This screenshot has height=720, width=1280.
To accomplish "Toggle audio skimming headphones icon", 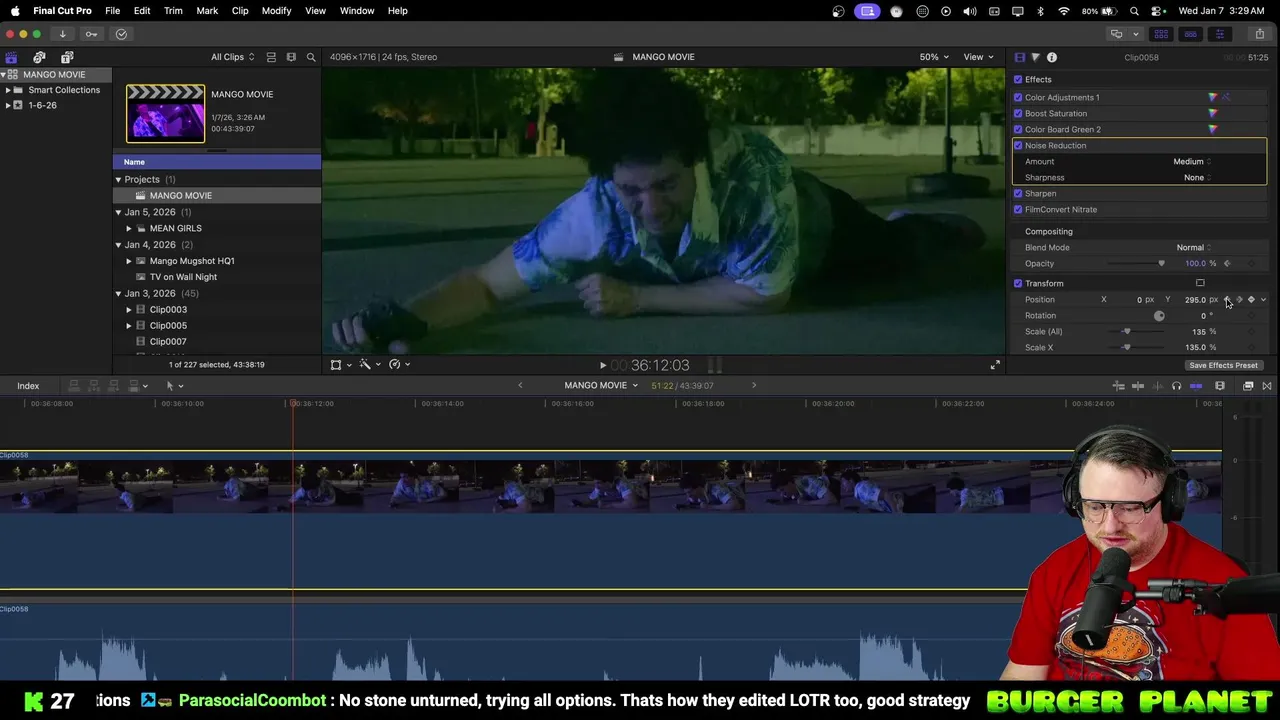I will coord(1176,386).
